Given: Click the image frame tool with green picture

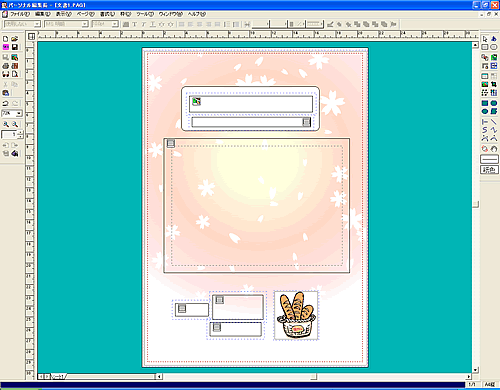Looking at the screenshot, I should click(x=494, y=58).
